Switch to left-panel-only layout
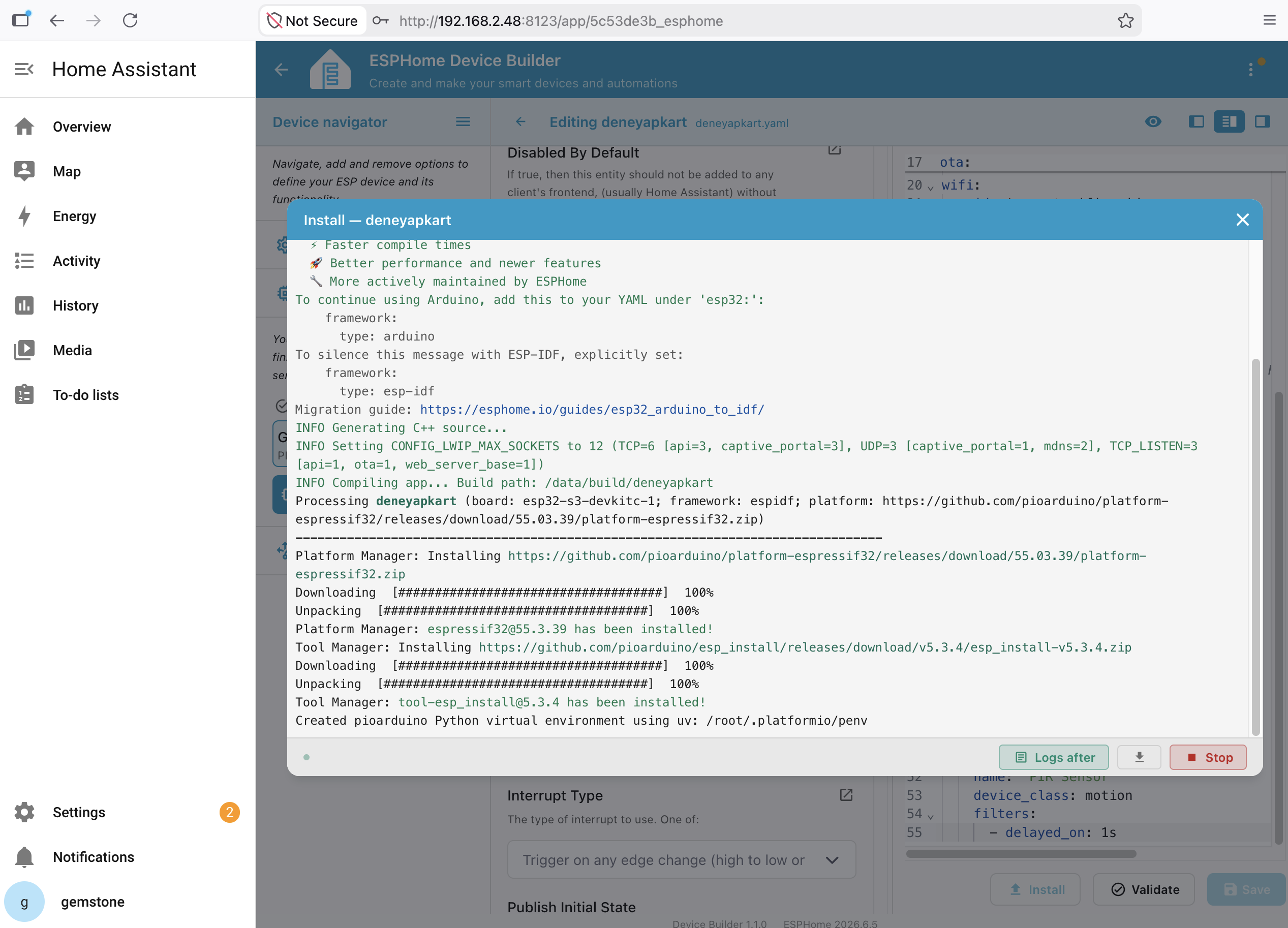The image size is (1288, 928). (1196, 121)
